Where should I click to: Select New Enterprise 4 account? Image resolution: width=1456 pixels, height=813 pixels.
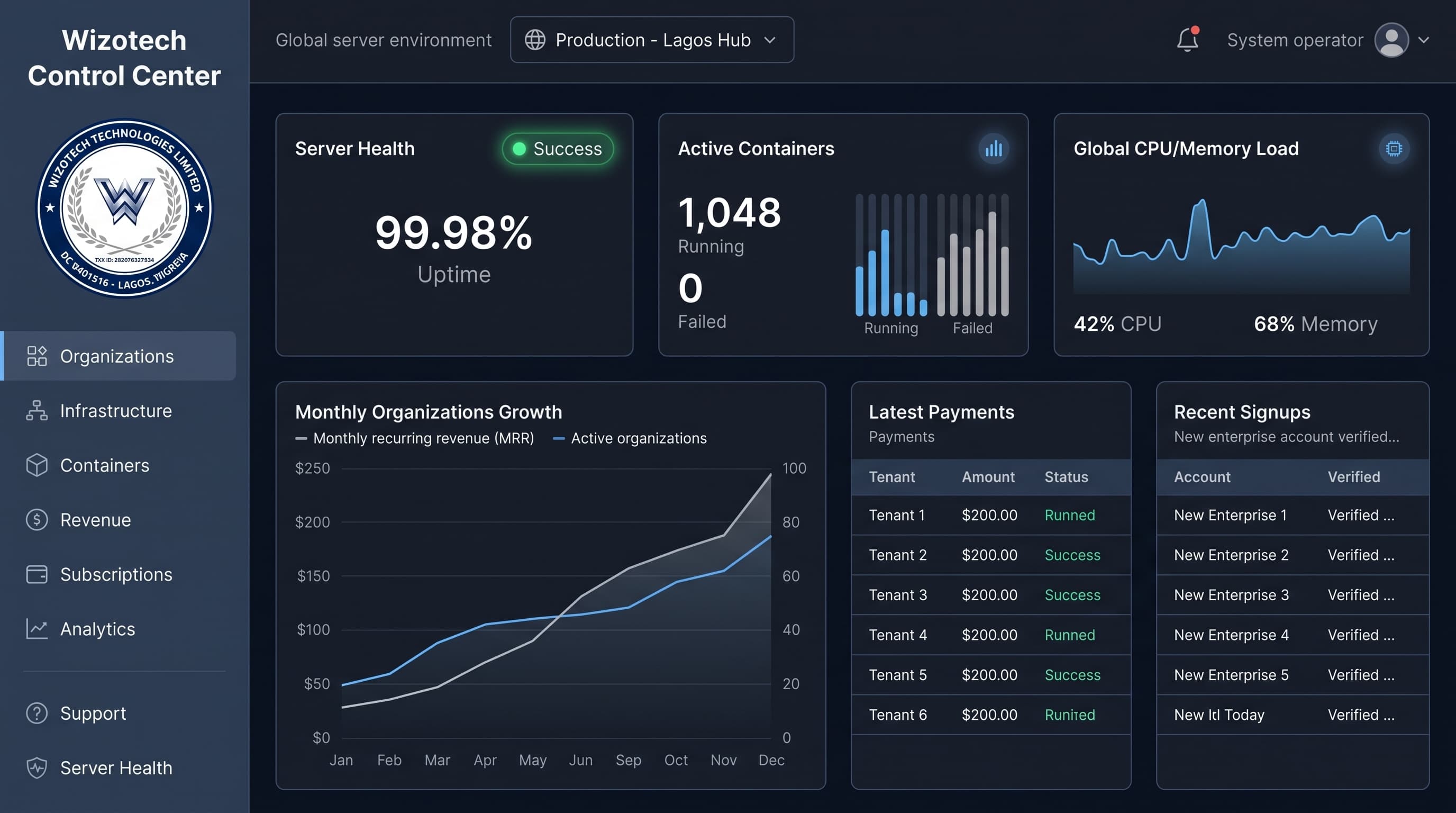tap(1231, 635)
